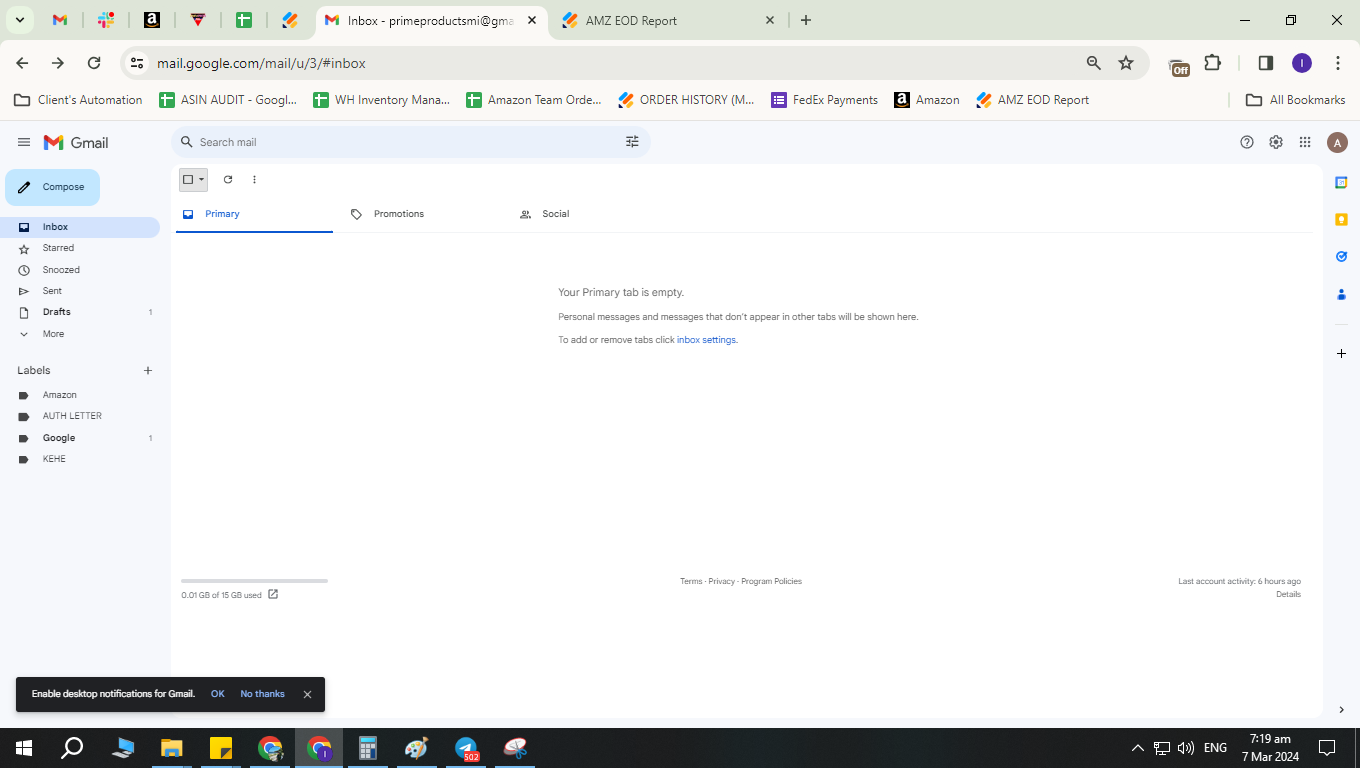
Task: Open inbox settings link
Action: tap(706, 340)
